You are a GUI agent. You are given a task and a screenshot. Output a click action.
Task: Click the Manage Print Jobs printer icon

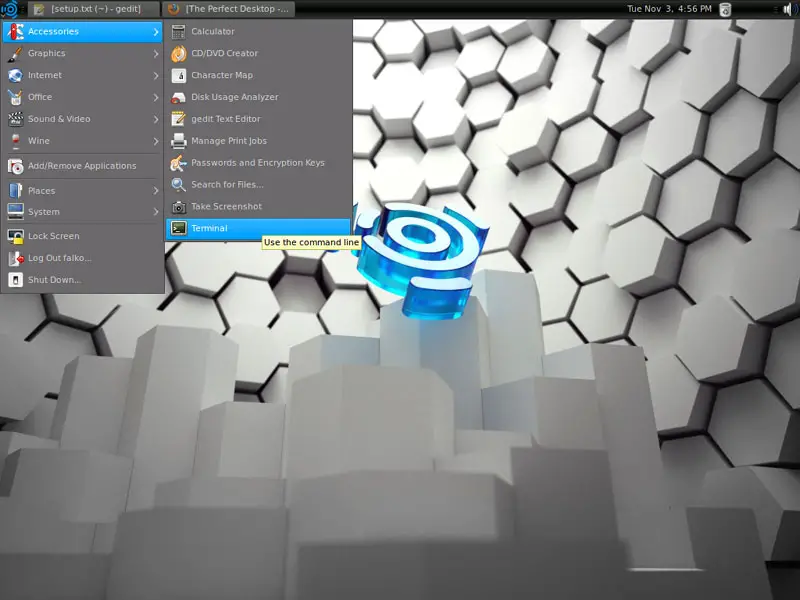(179, 141)
